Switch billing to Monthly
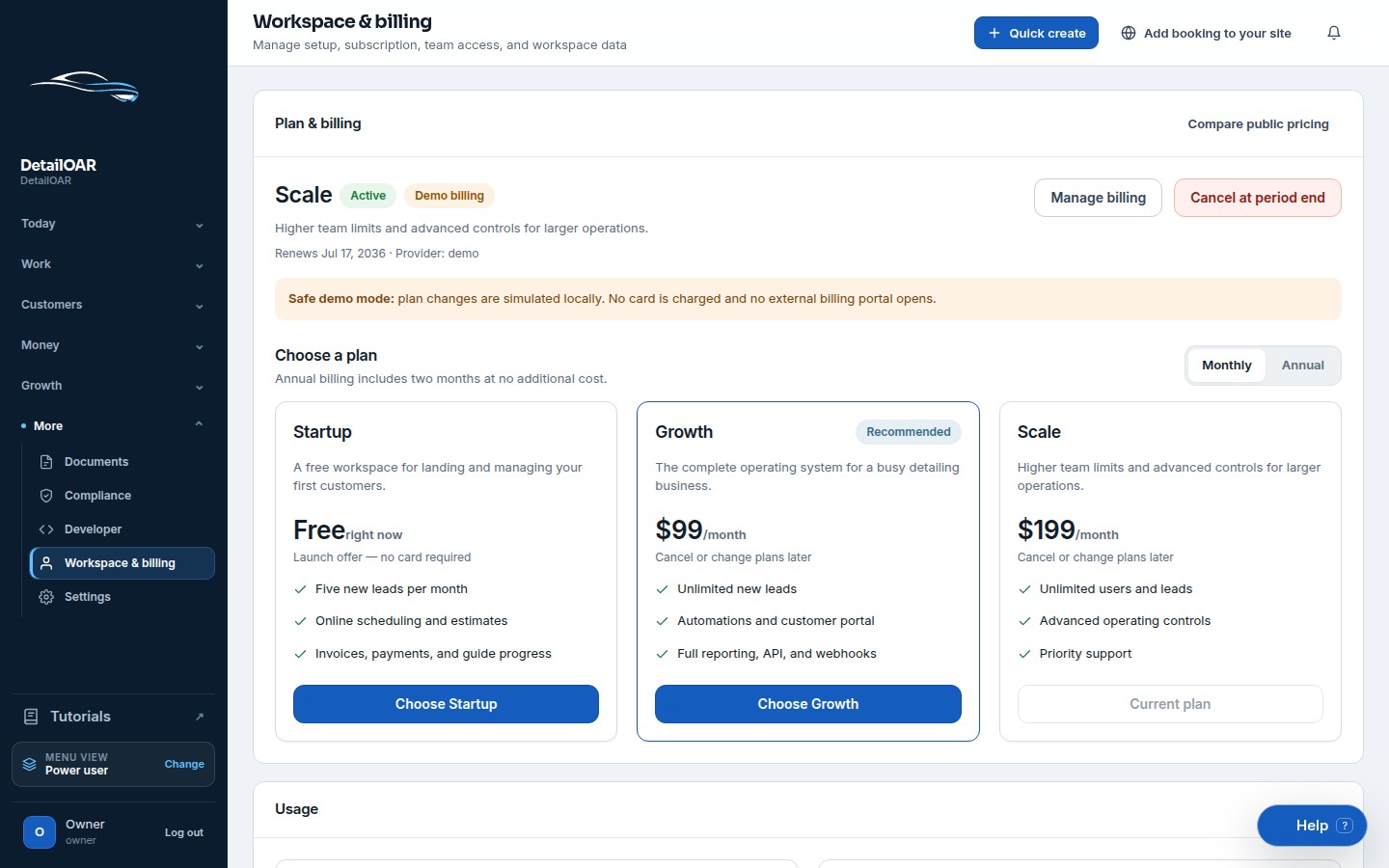 pos(1226,366)
